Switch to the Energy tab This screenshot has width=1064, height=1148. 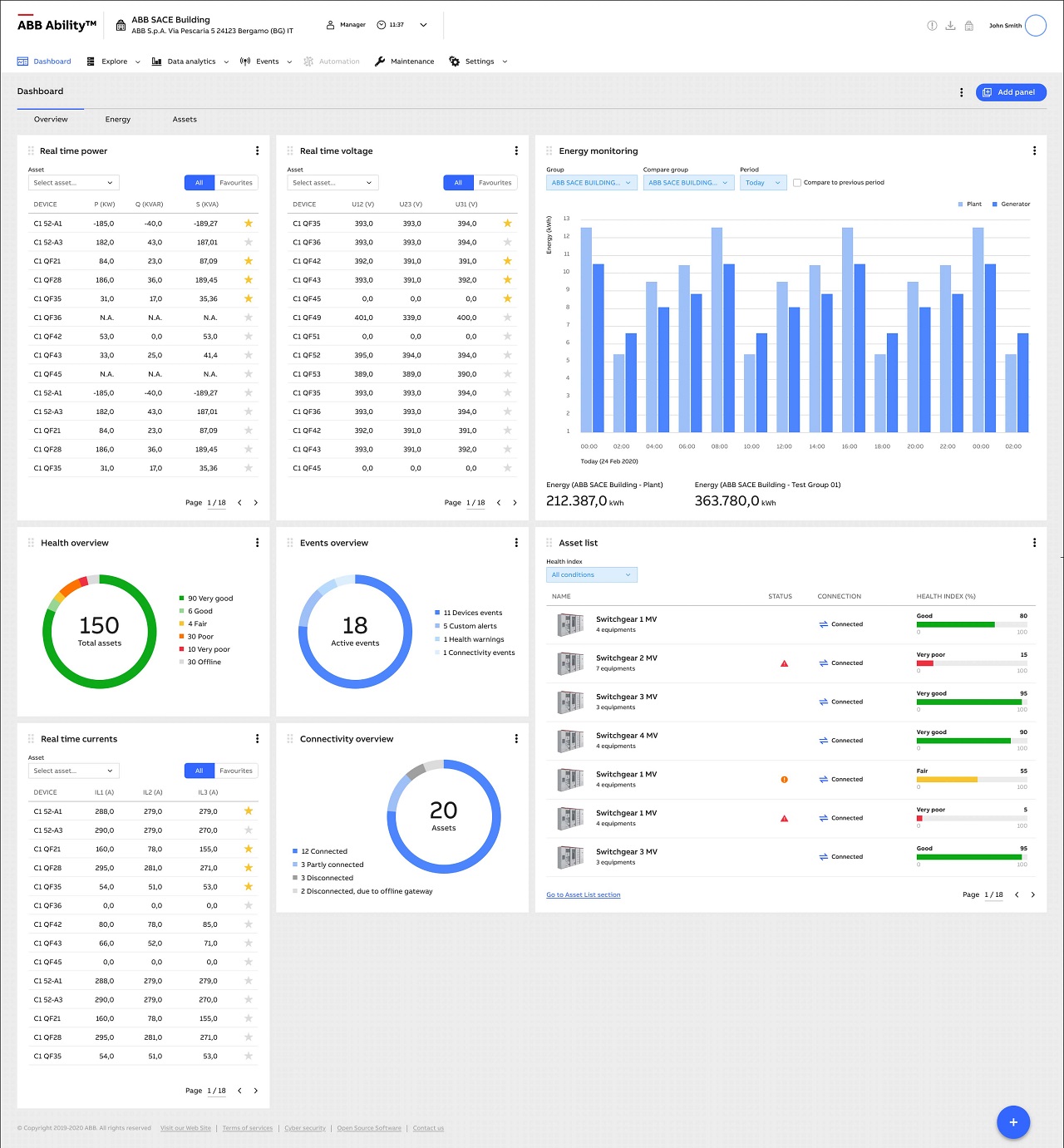(x=118, y=120)
